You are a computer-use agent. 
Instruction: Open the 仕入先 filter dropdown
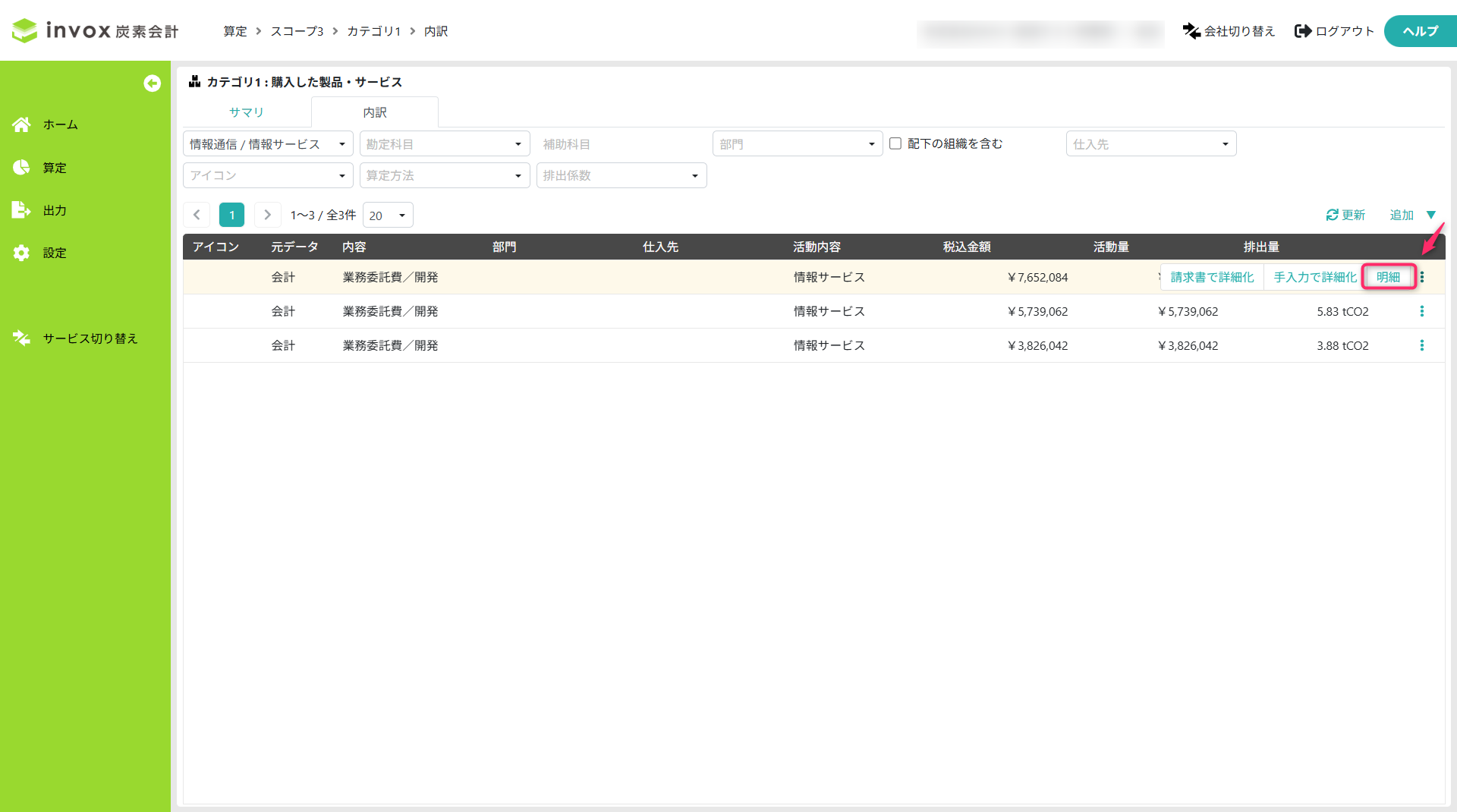1151,144
